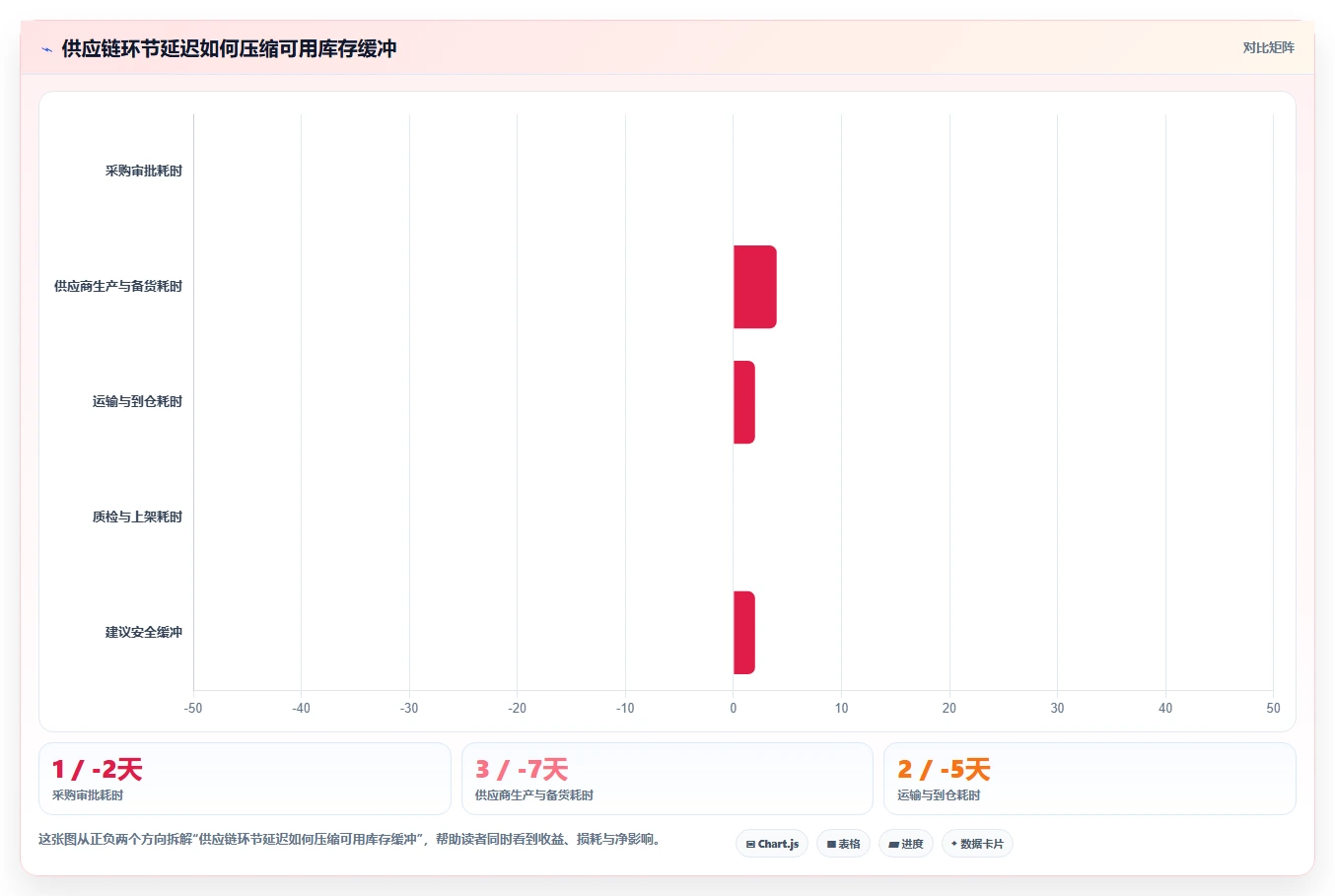Screen dimensions: 1335x896
Task: Click the 10 tick on the x-axis
Action: tap(841, 708)
